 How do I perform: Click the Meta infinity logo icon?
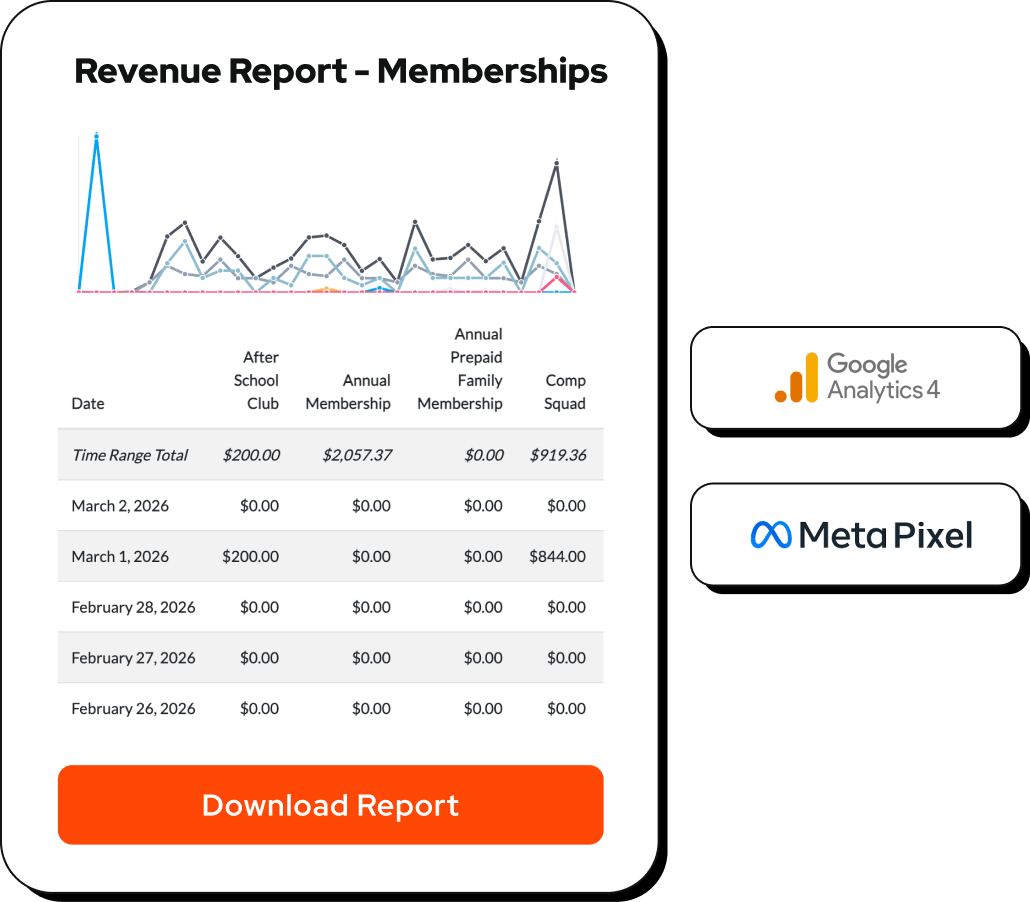point(771,535)
